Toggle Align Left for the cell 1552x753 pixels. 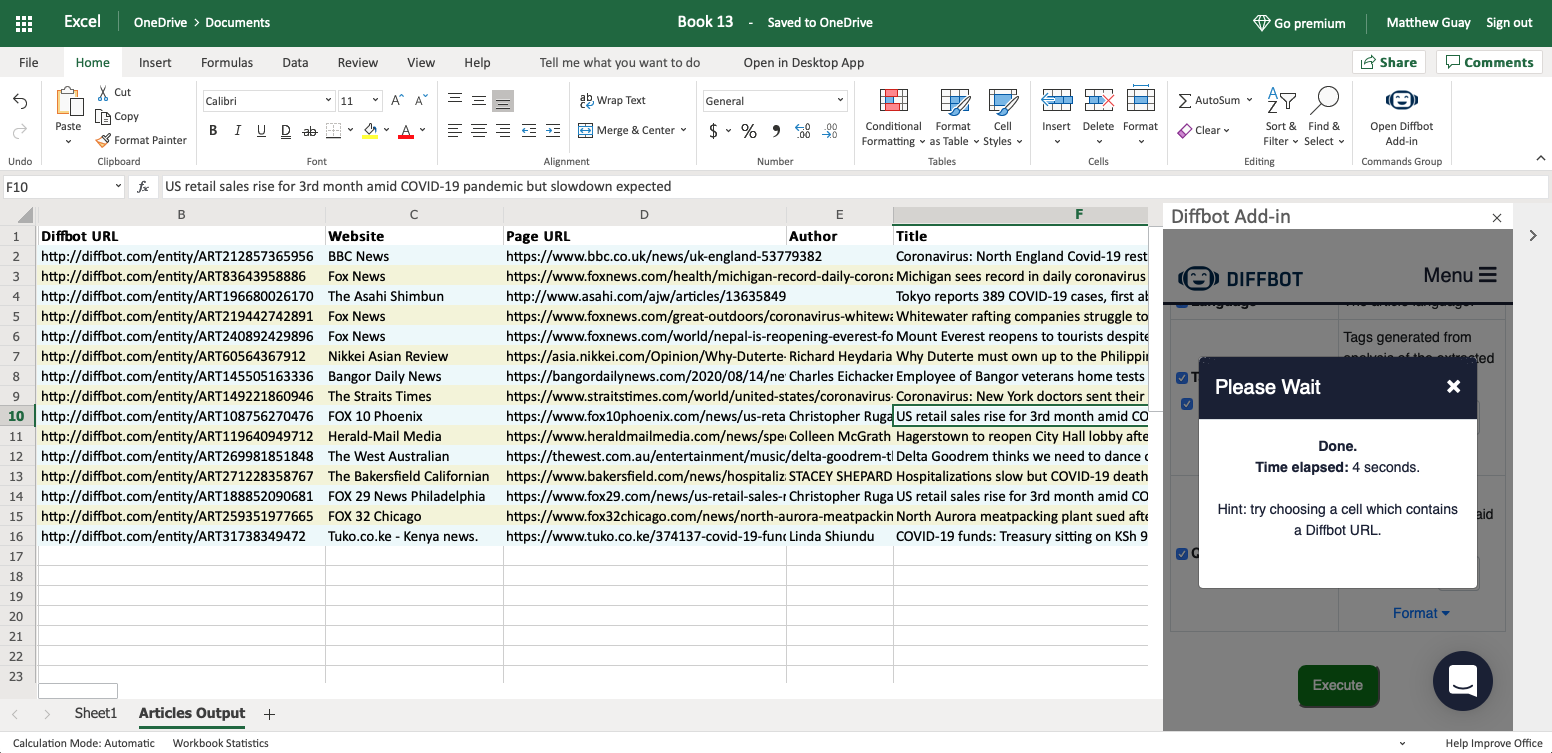pos(455,130)
